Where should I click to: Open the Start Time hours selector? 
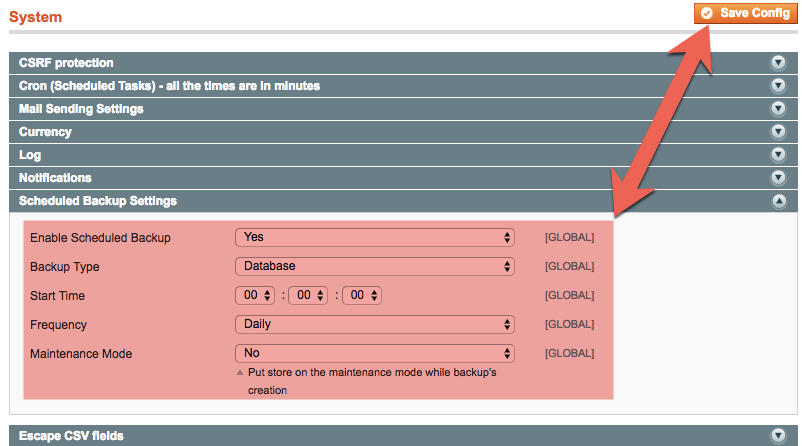tap(254, 295)
